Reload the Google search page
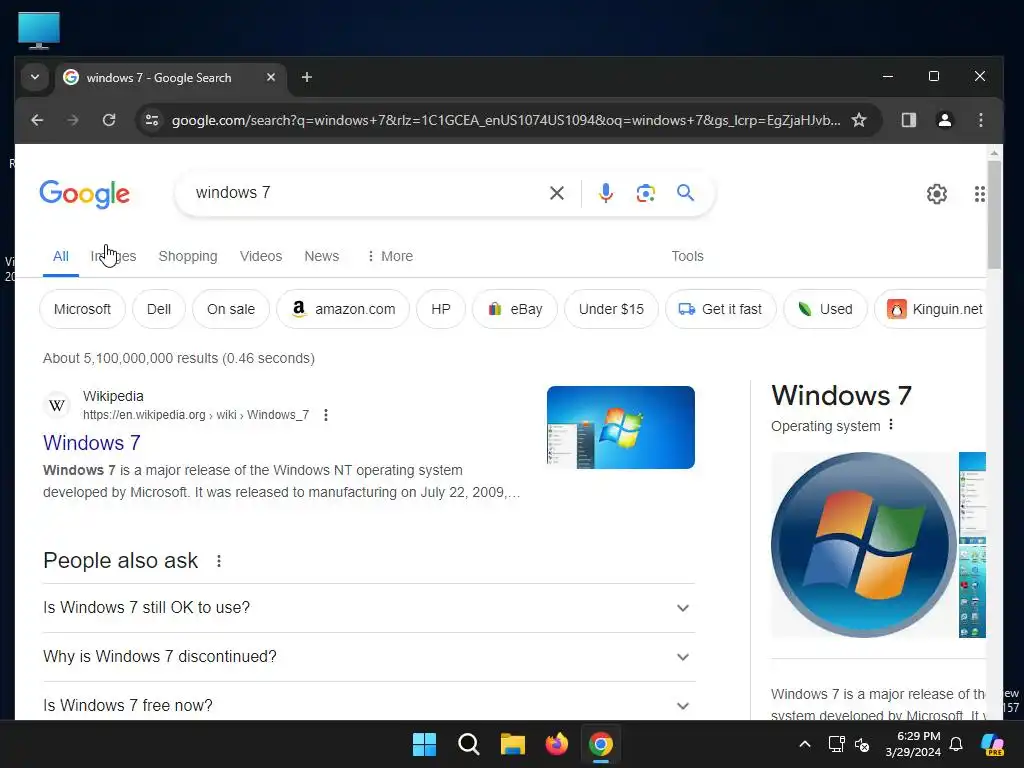The image size is (1024, 768). pos(109,120)
